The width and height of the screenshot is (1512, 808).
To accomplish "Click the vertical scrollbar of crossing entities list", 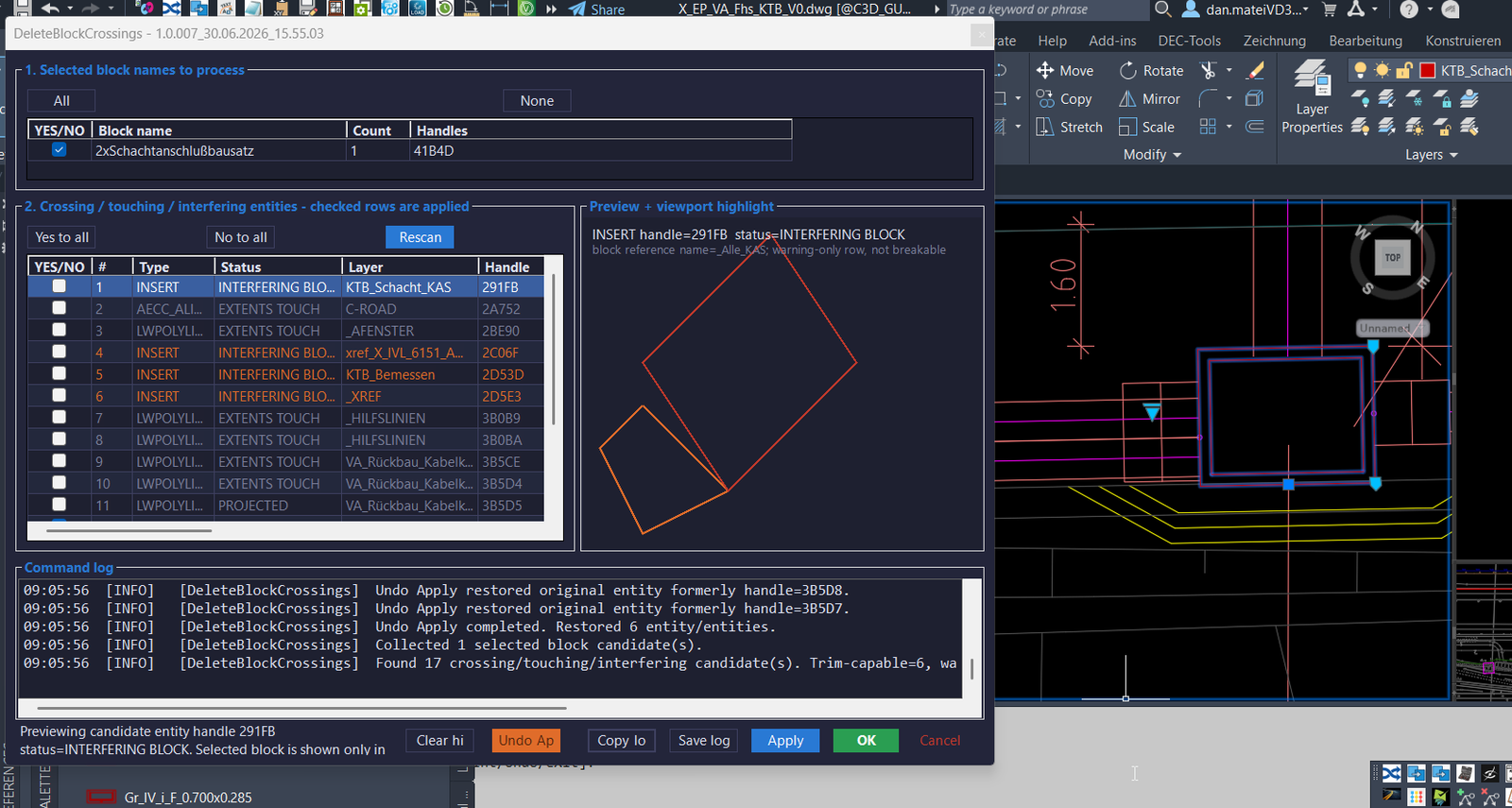I will (x=553, y=350).
